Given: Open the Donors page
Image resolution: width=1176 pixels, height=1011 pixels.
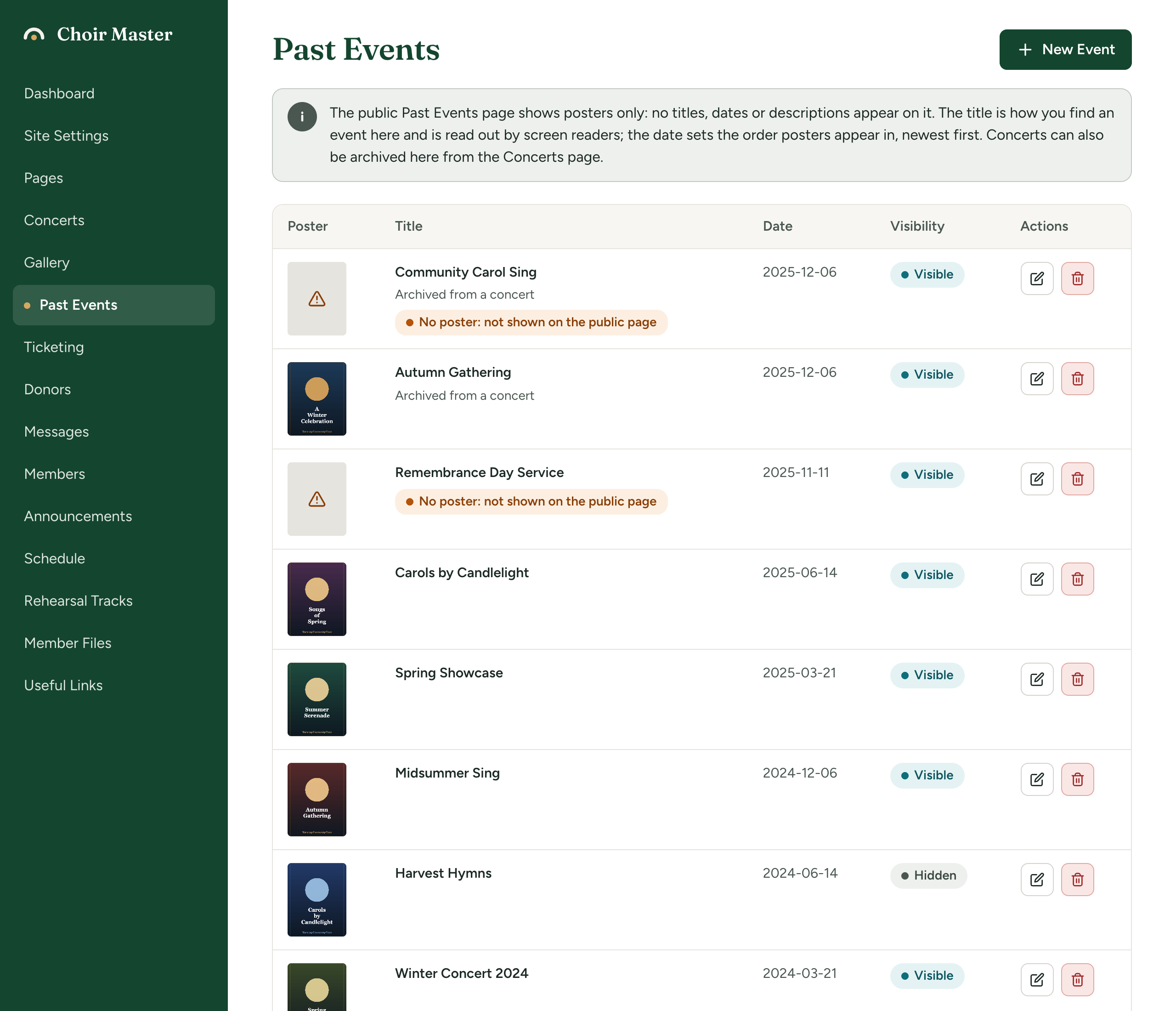Looking at the screenshot, I should 113,389.
